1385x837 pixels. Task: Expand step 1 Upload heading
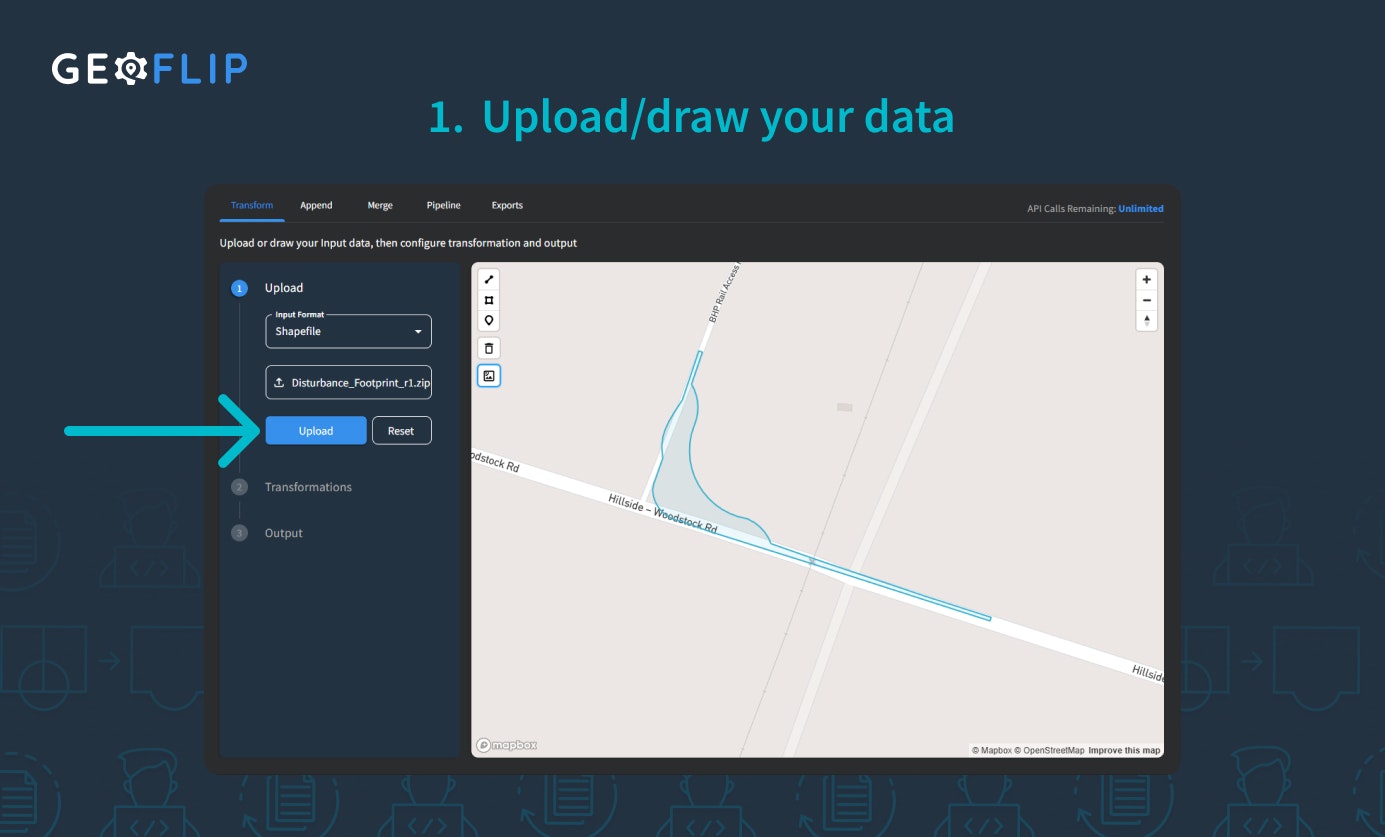coord(267,288)
